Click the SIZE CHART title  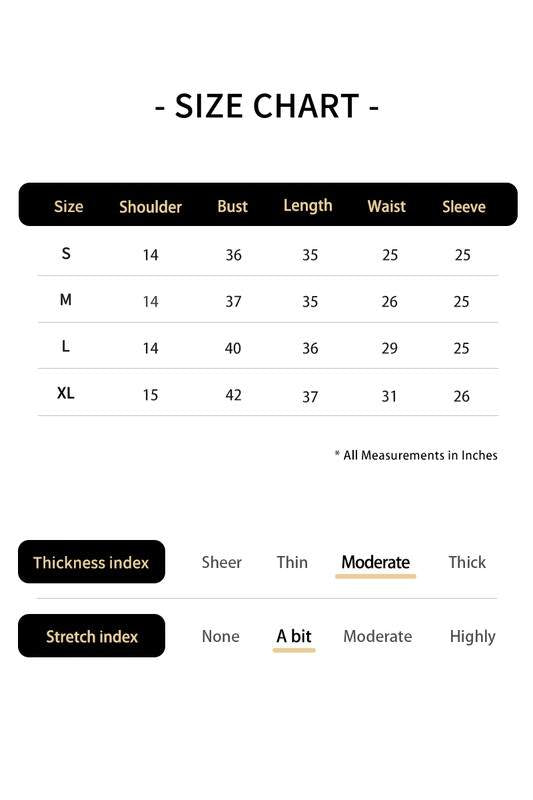coord(267,106)
